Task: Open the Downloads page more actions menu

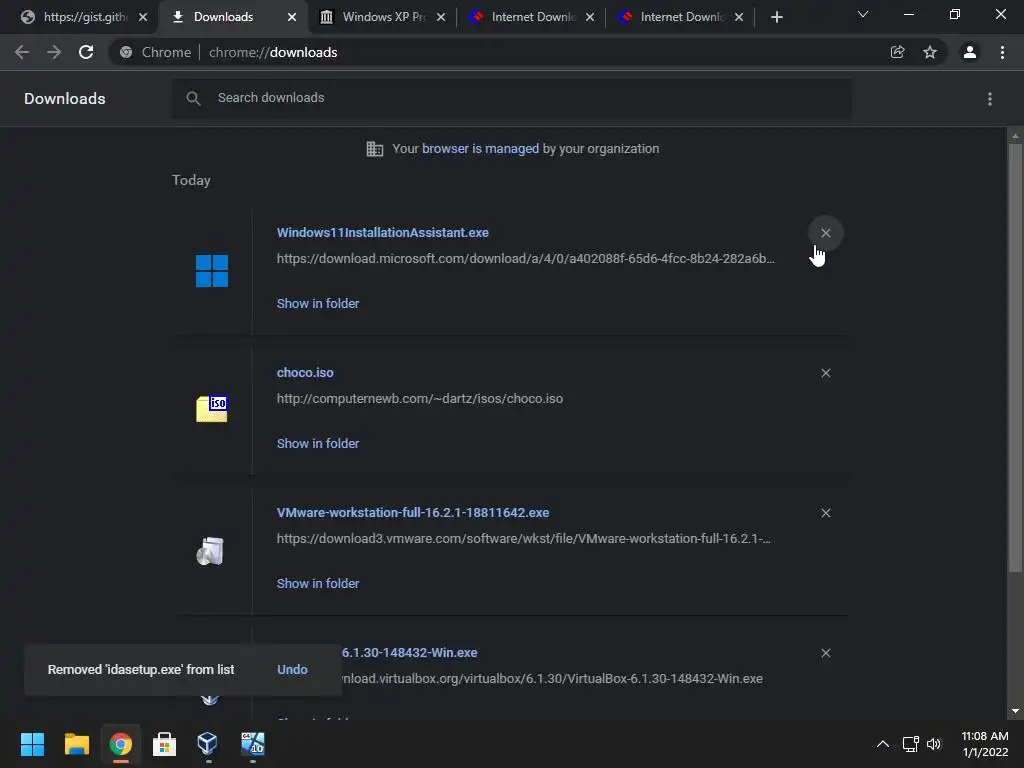Action: tap(990, 99)
